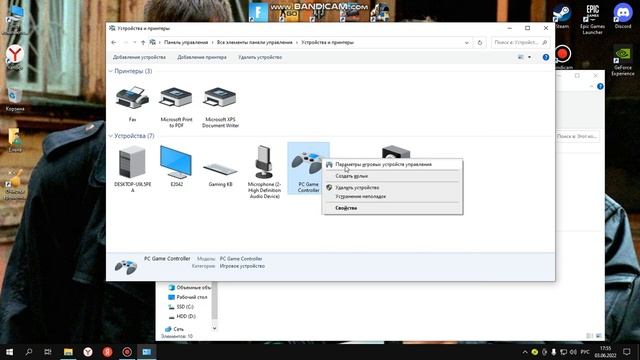640x360 pixels.
Task: Select Network item in Explorer tree
Action: [x=174, y=329]
